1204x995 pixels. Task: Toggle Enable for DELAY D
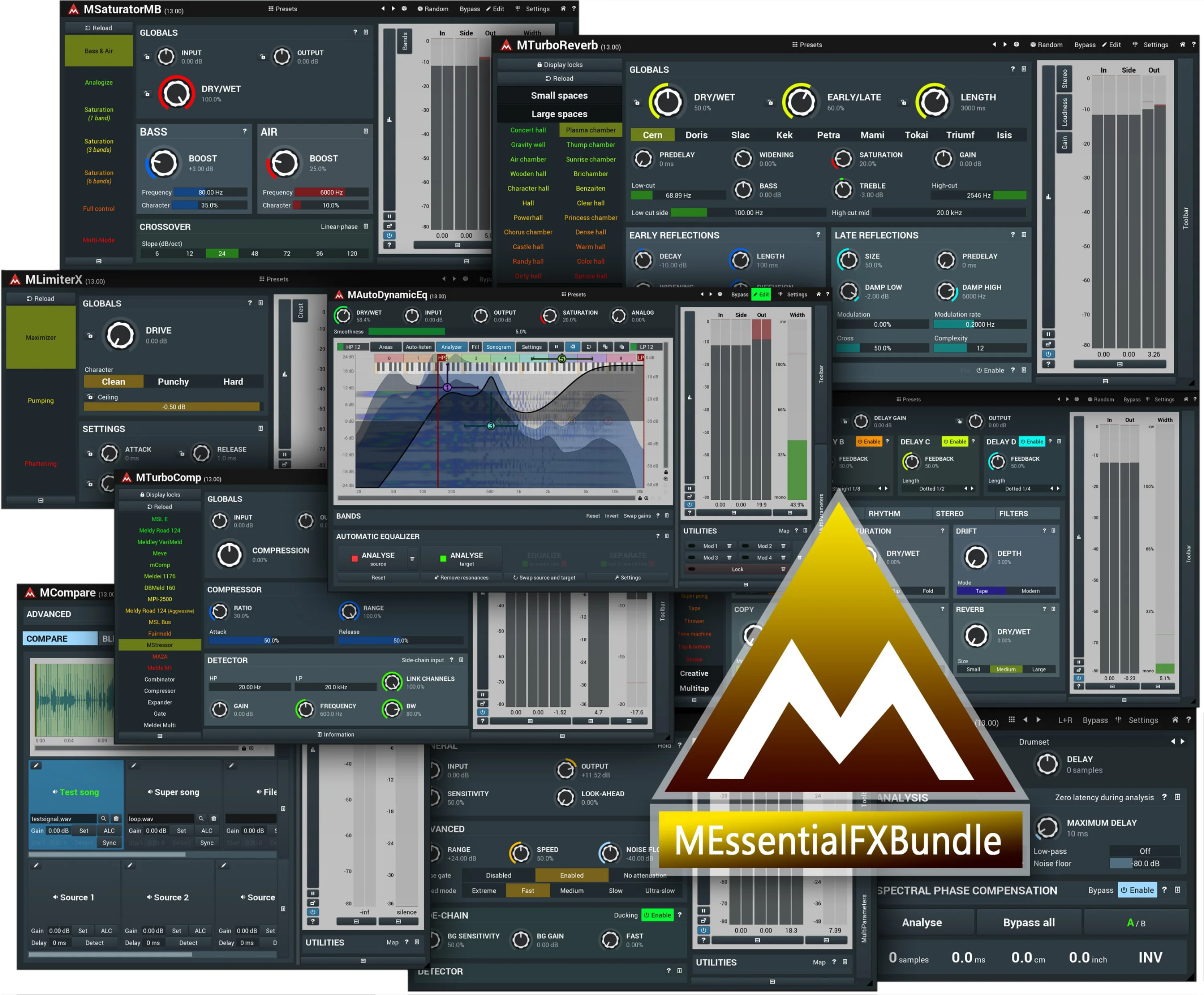coord(1031,442)
